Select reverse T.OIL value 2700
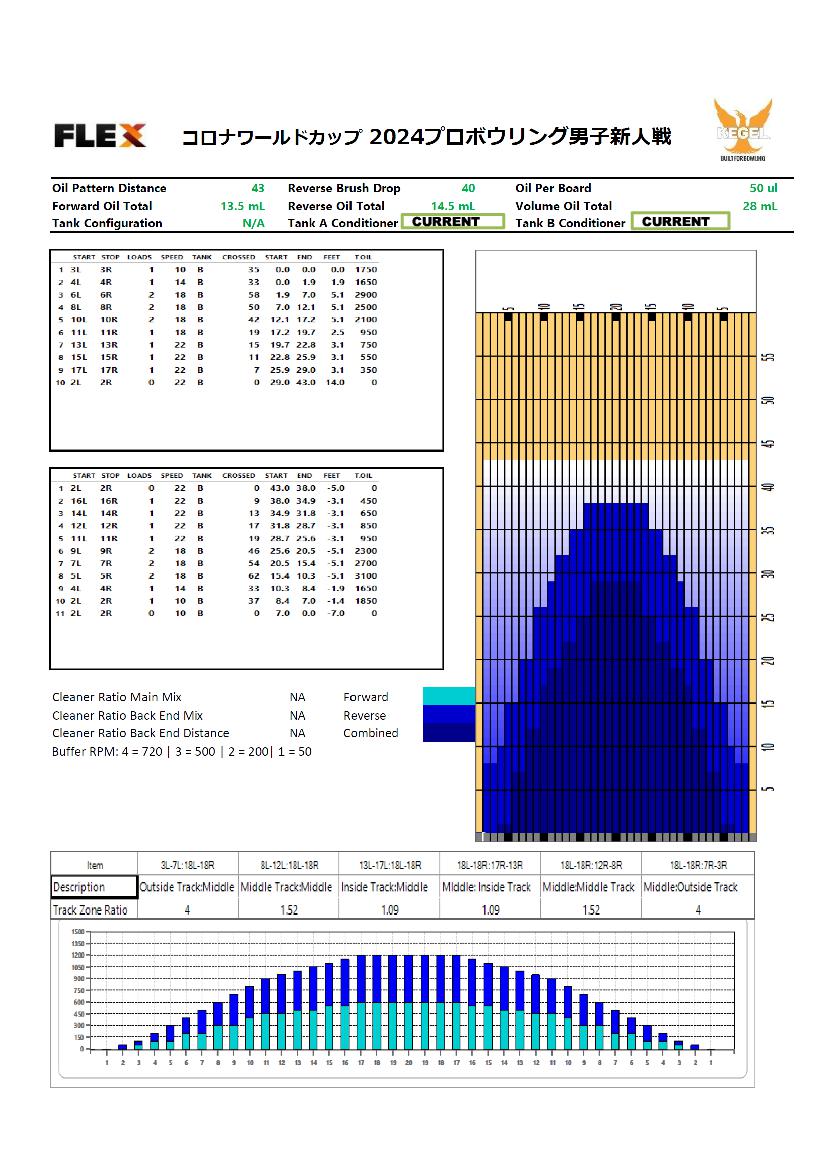This screenshot has height=1169, width=826. pos(365,564)
